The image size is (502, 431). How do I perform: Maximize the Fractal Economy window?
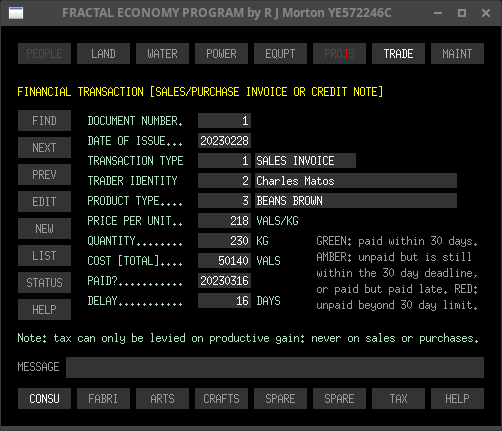point(462,13)
